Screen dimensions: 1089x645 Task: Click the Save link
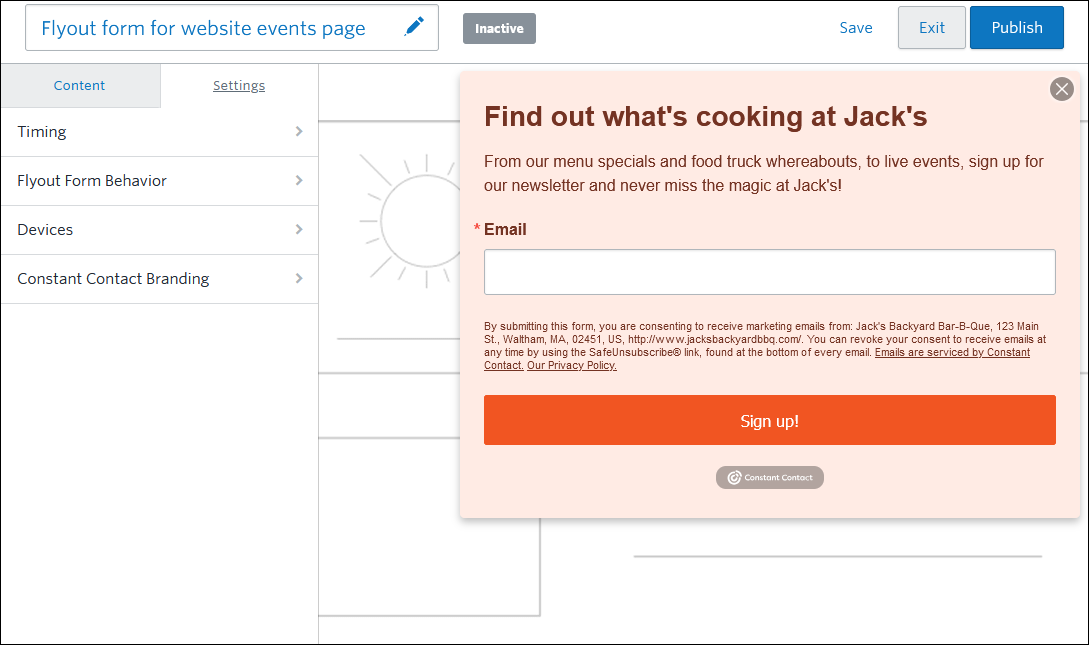click(856, 28)
